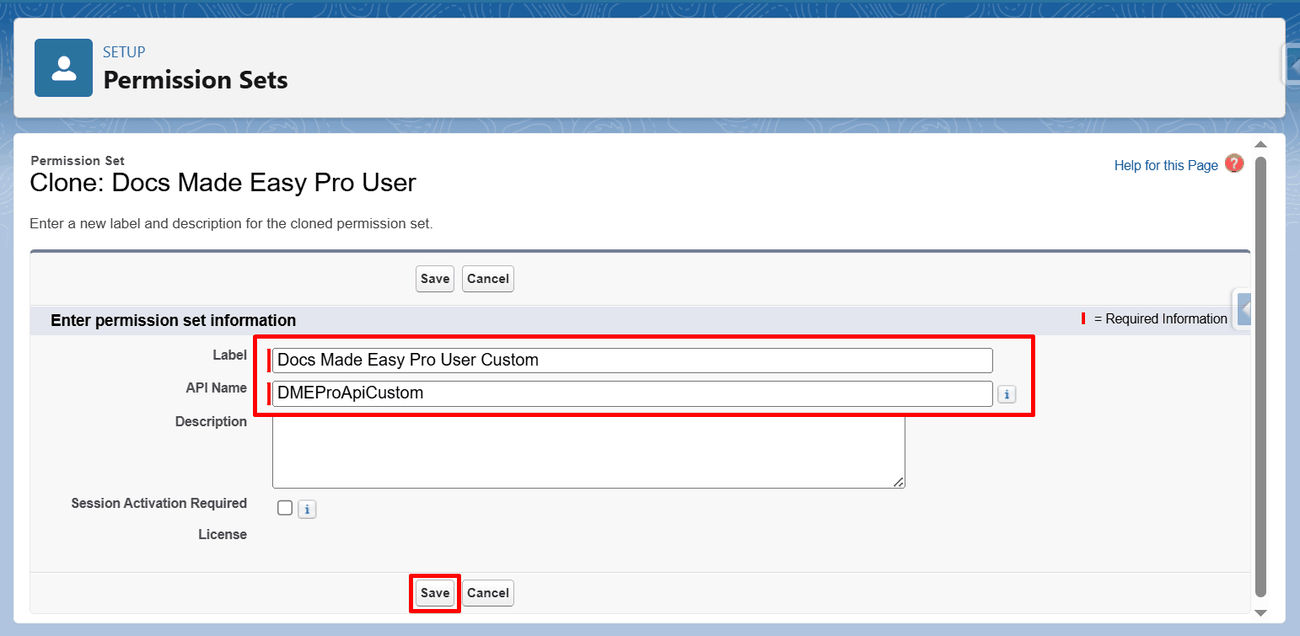Click the down arrow of the page scrollbar

click(x=1260, y=613)
